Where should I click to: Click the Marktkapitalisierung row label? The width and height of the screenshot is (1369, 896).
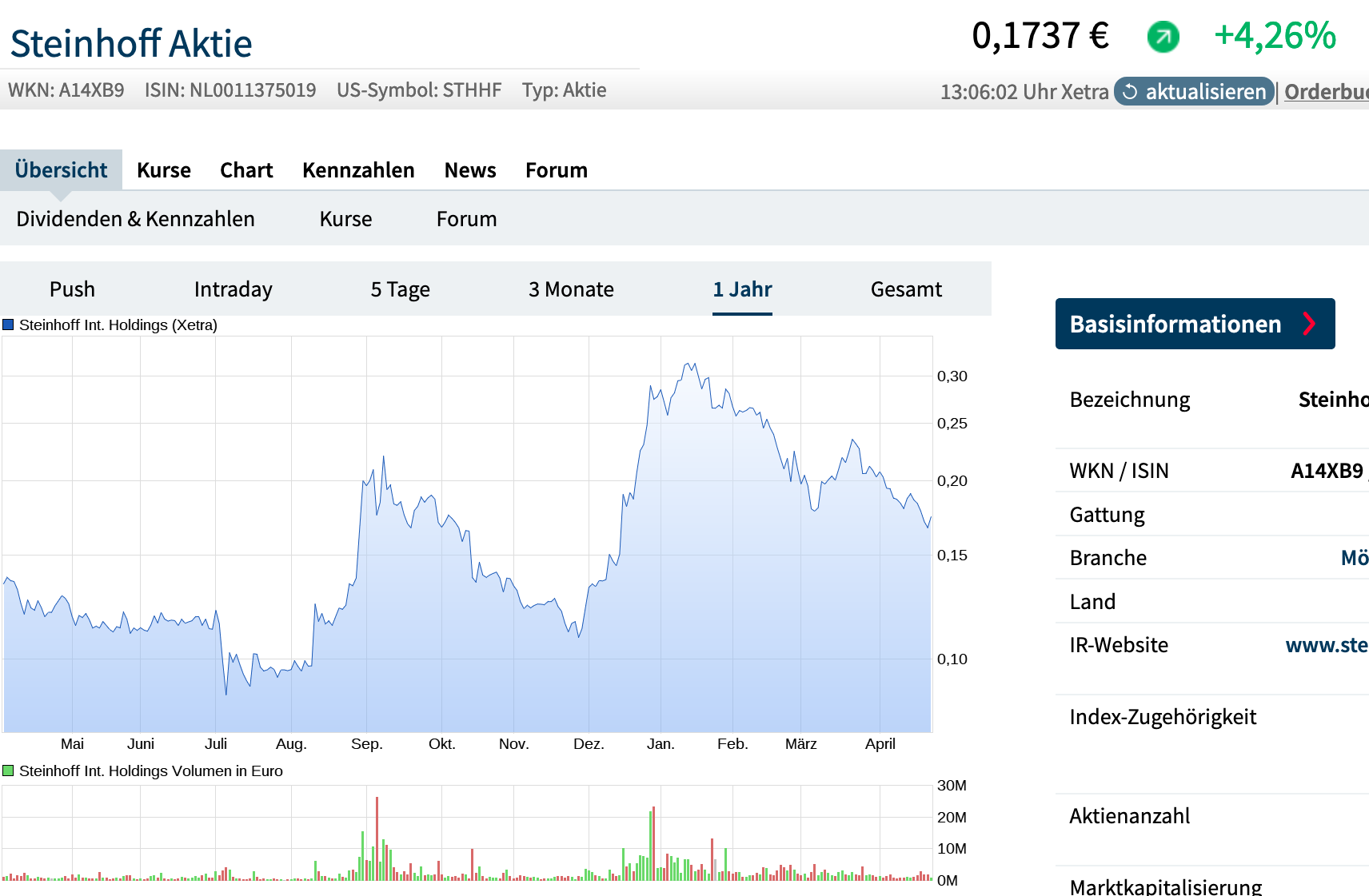tap(1165, 886)
